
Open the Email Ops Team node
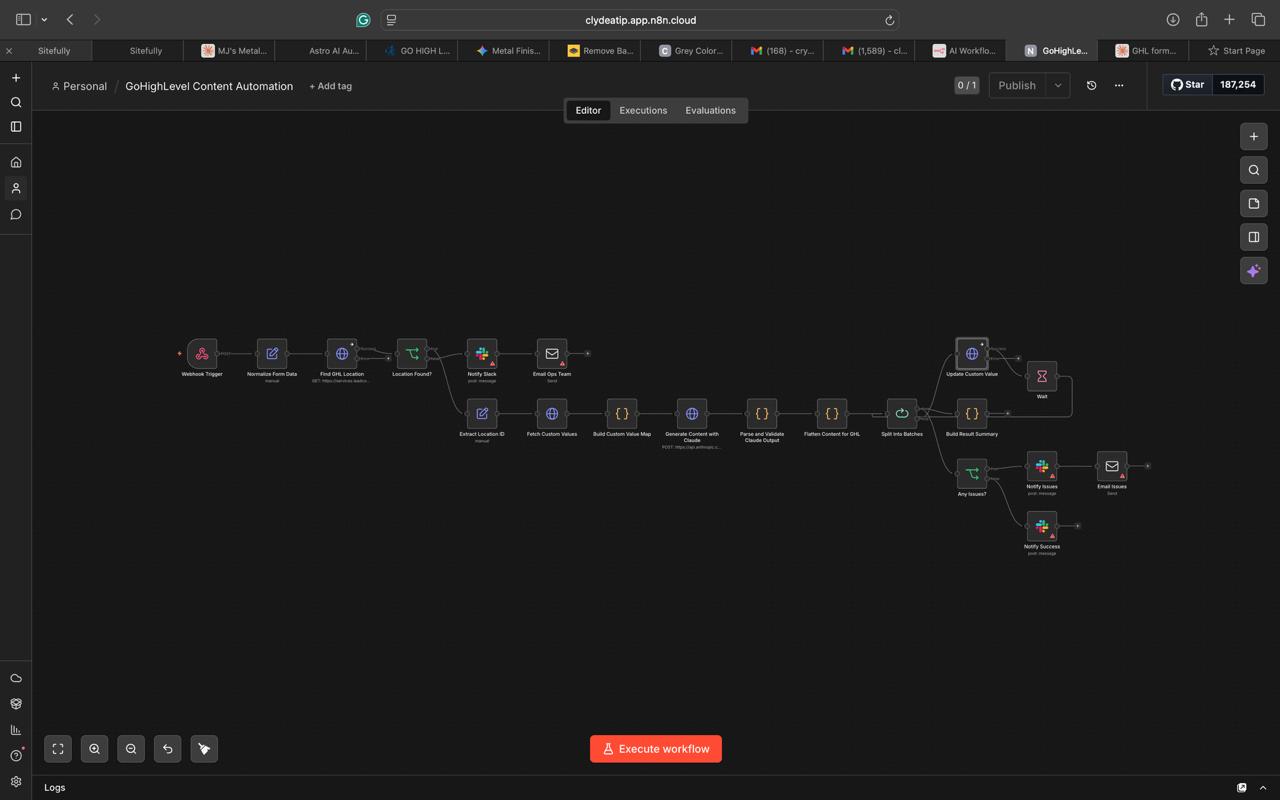pos(552,354)
